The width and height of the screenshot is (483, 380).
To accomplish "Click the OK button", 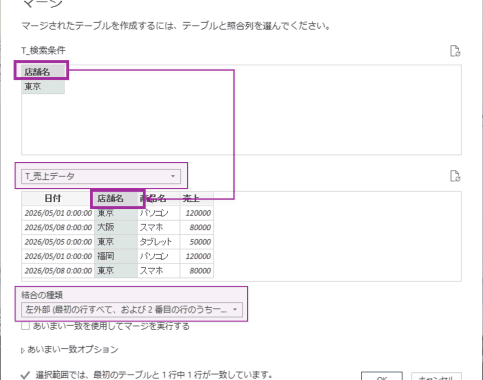I will [382, 377].
